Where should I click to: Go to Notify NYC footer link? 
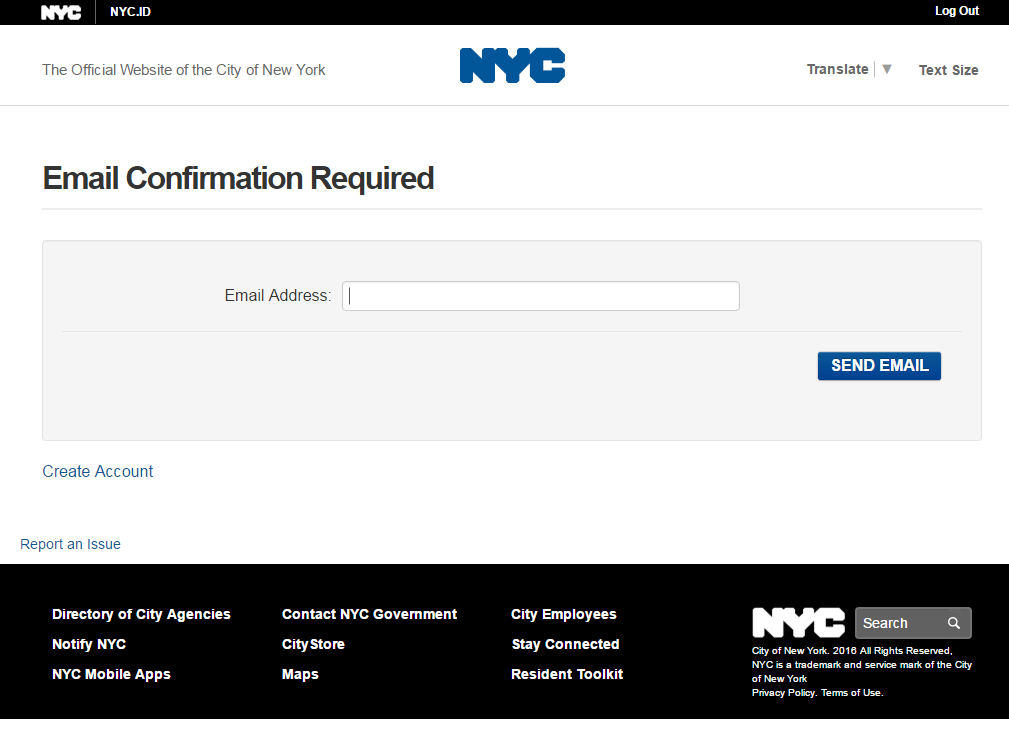[89, 644]
